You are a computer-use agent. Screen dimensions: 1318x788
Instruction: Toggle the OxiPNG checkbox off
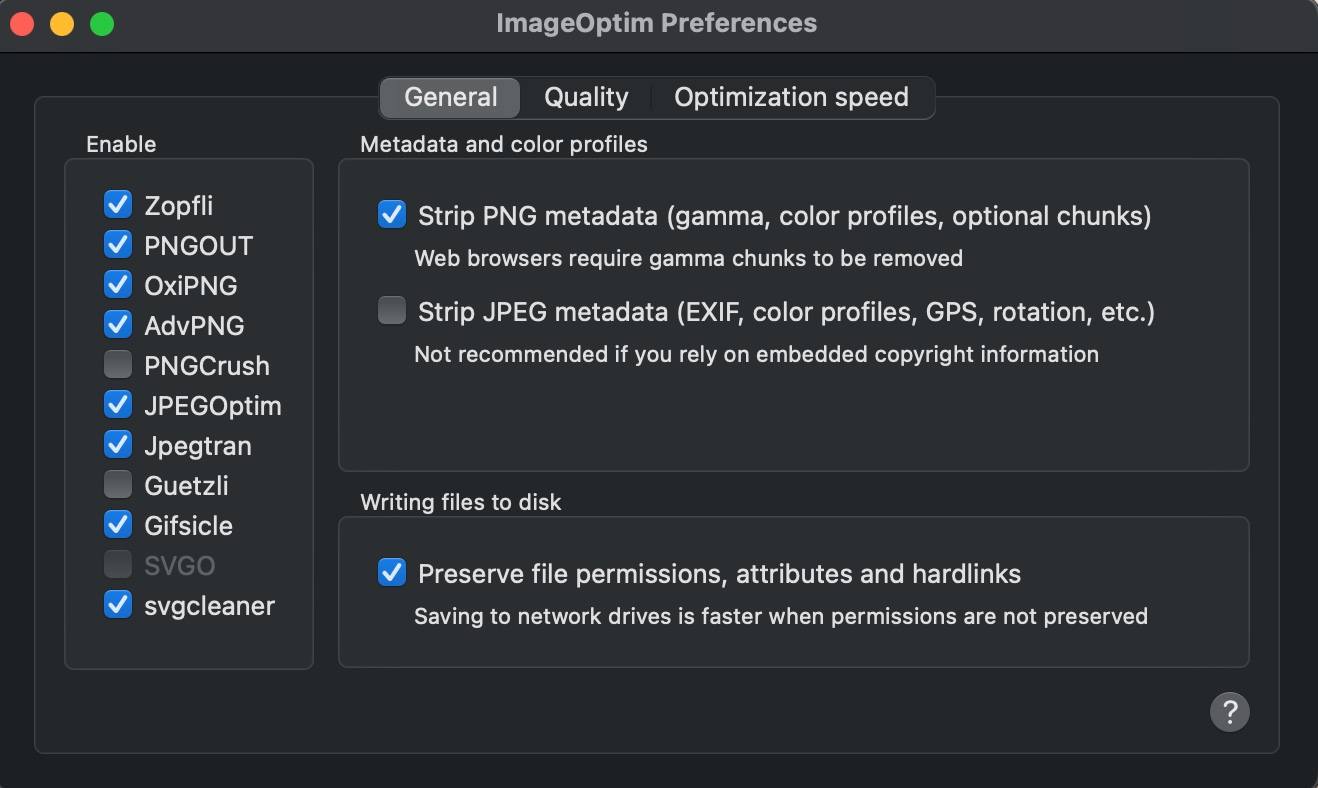(118, 285)
